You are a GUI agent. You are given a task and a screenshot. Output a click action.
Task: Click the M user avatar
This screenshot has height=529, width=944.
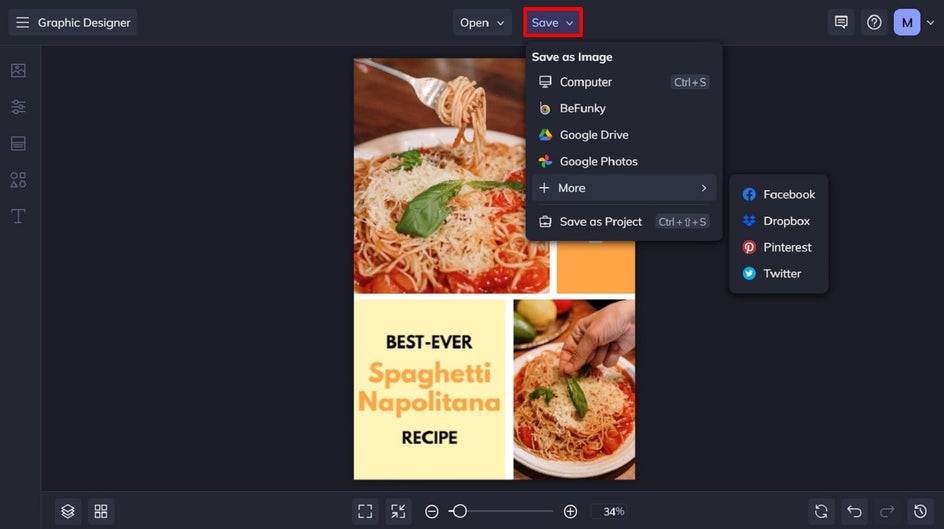pyautogui.click(x=907, y=22)
